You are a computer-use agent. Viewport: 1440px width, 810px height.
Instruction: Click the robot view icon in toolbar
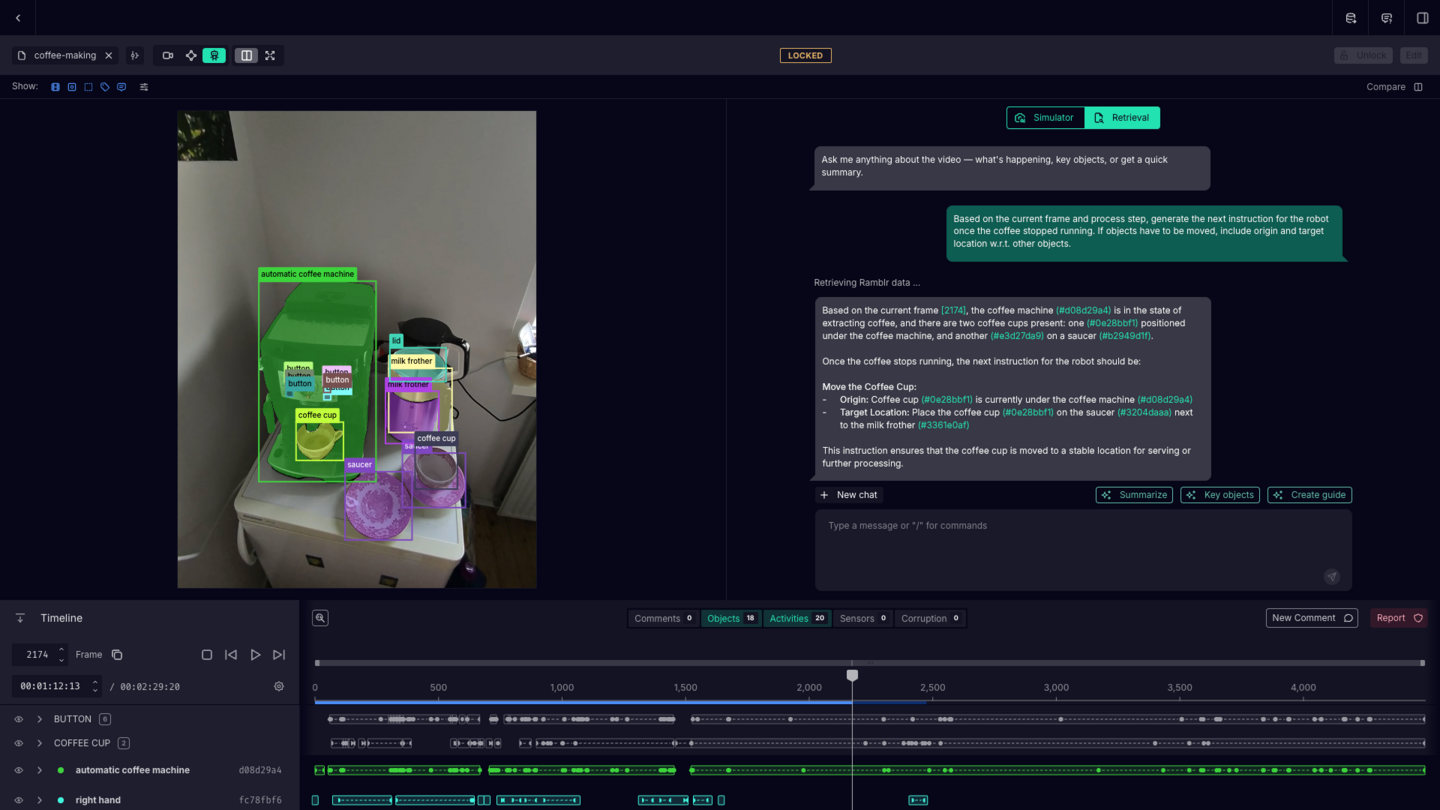[214, 56]
